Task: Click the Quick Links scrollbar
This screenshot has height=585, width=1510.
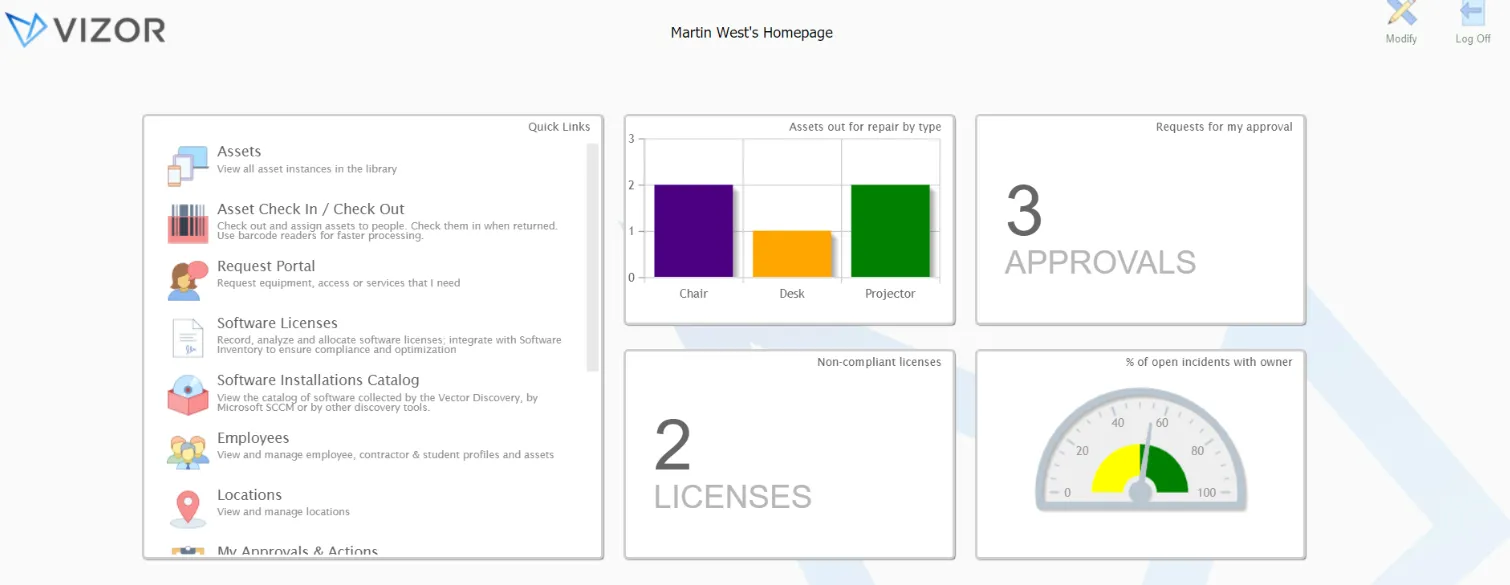Action: coord(592,258)
